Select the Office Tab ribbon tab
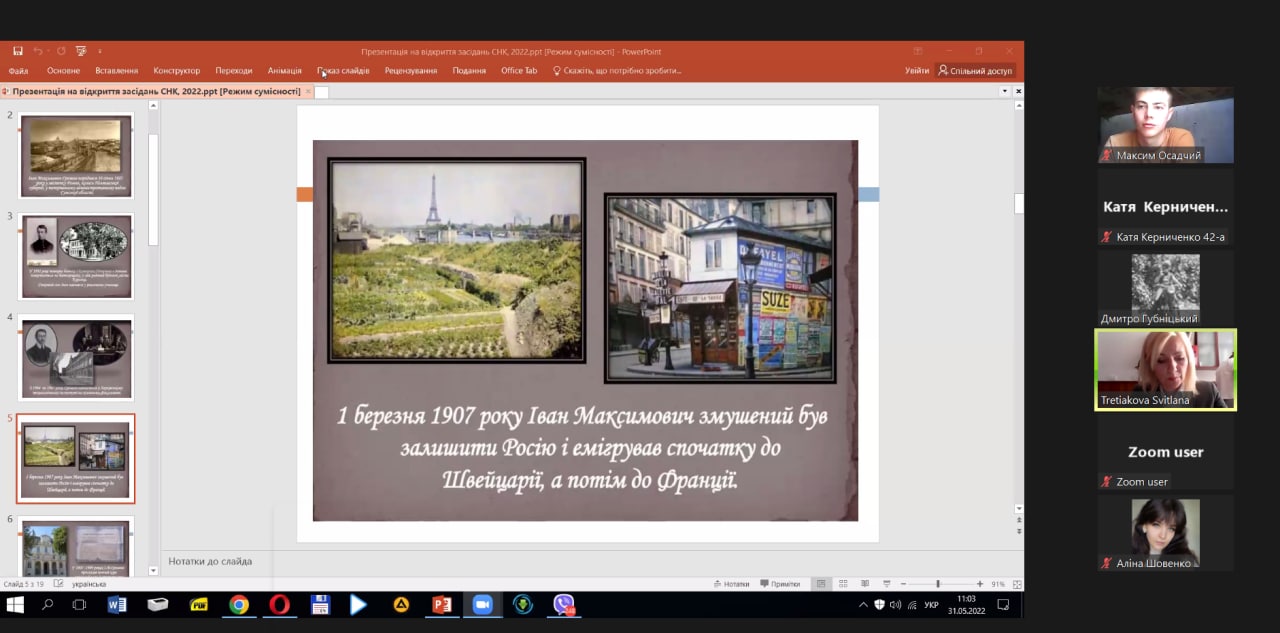Viewport: 1280px width, 633px height. pos(519,71)
